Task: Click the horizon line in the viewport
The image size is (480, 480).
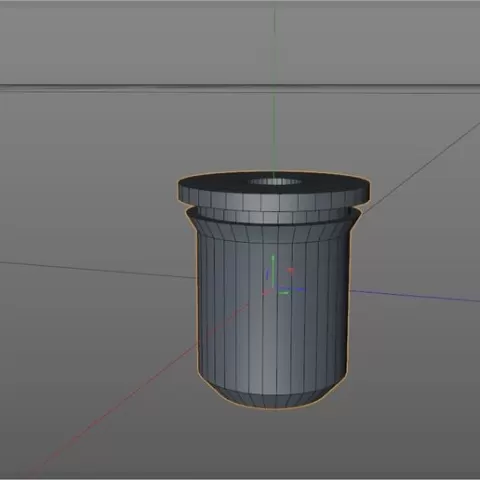Action: [240, 88]
